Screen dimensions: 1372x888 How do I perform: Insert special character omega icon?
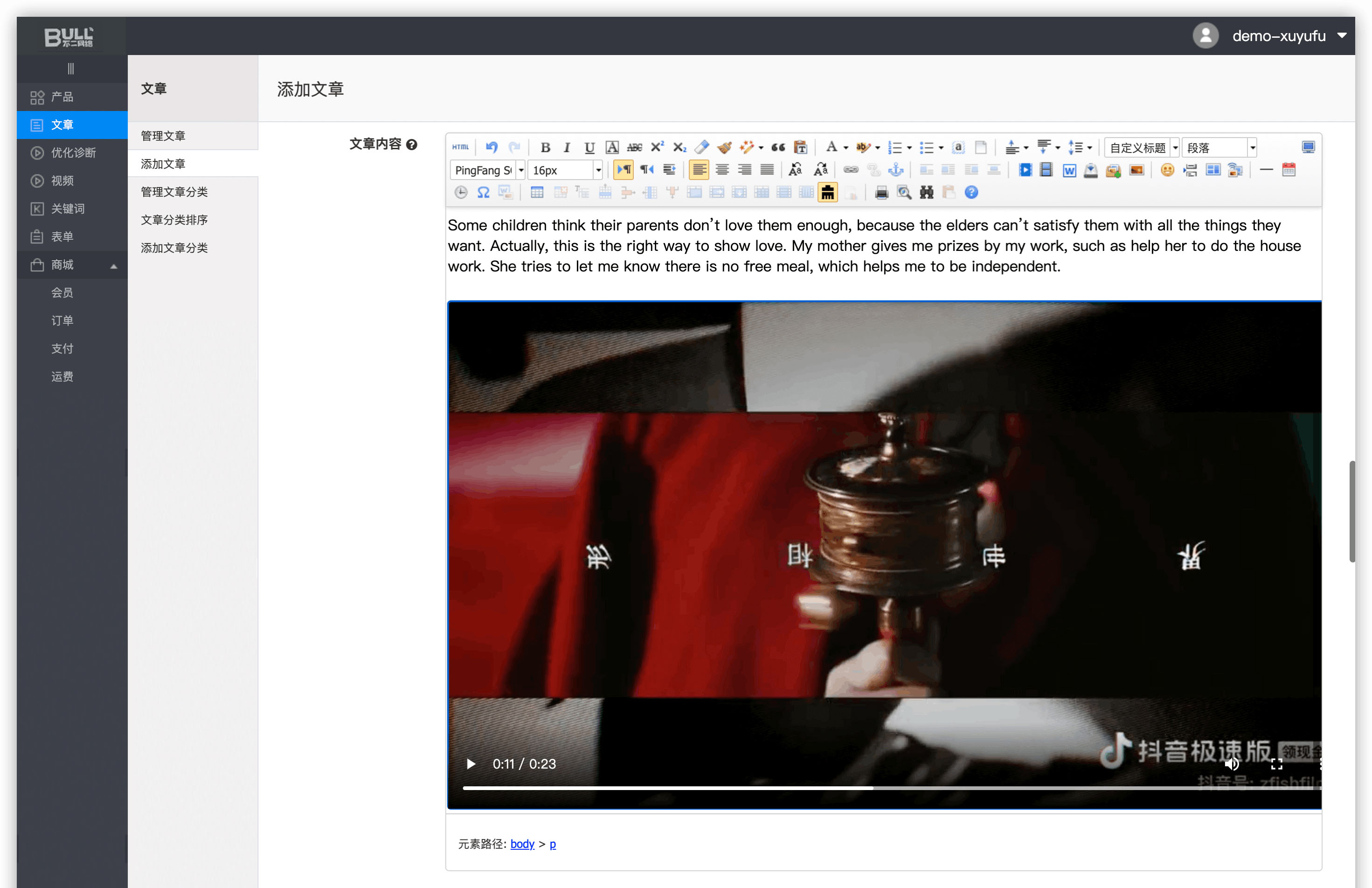(x=483, y=193)
